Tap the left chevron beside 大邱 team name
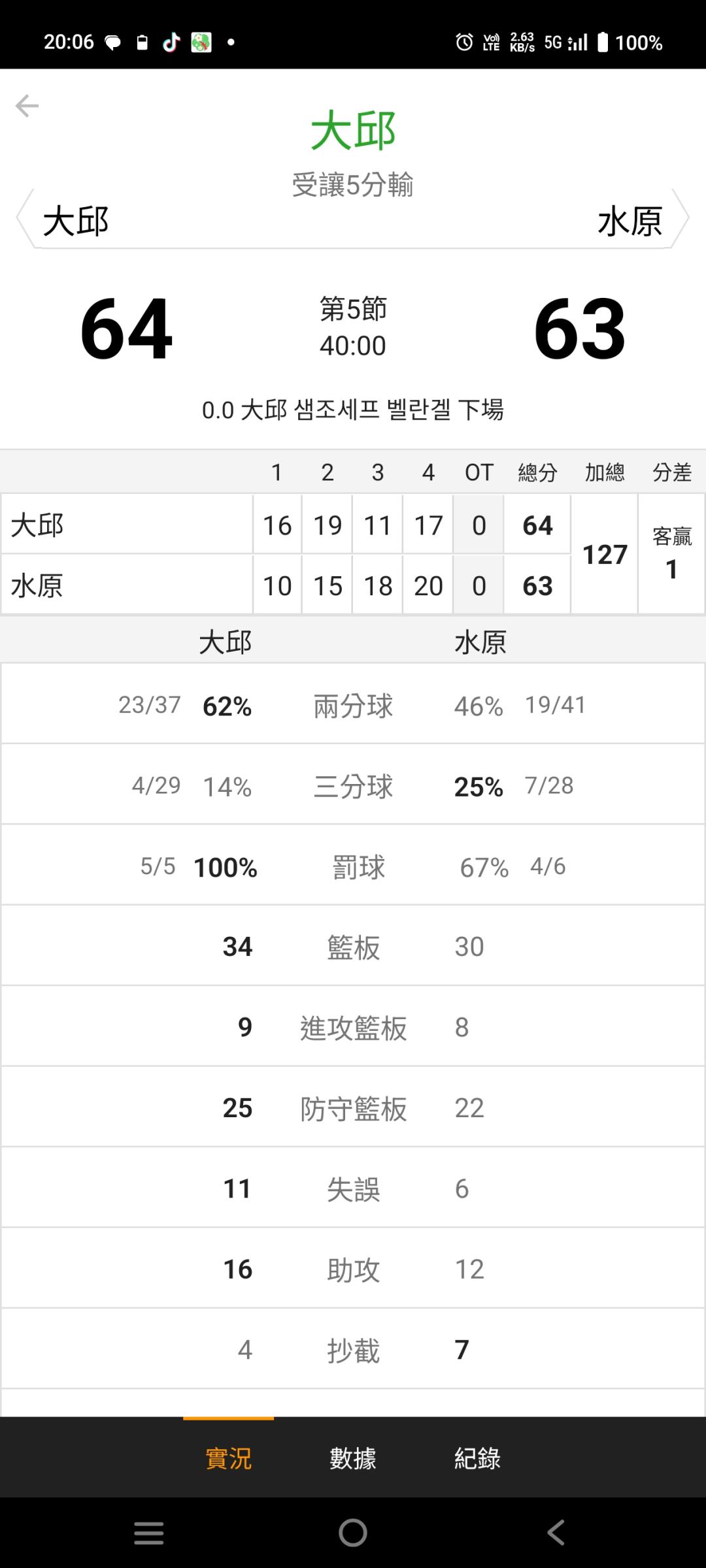 point(23,218)
